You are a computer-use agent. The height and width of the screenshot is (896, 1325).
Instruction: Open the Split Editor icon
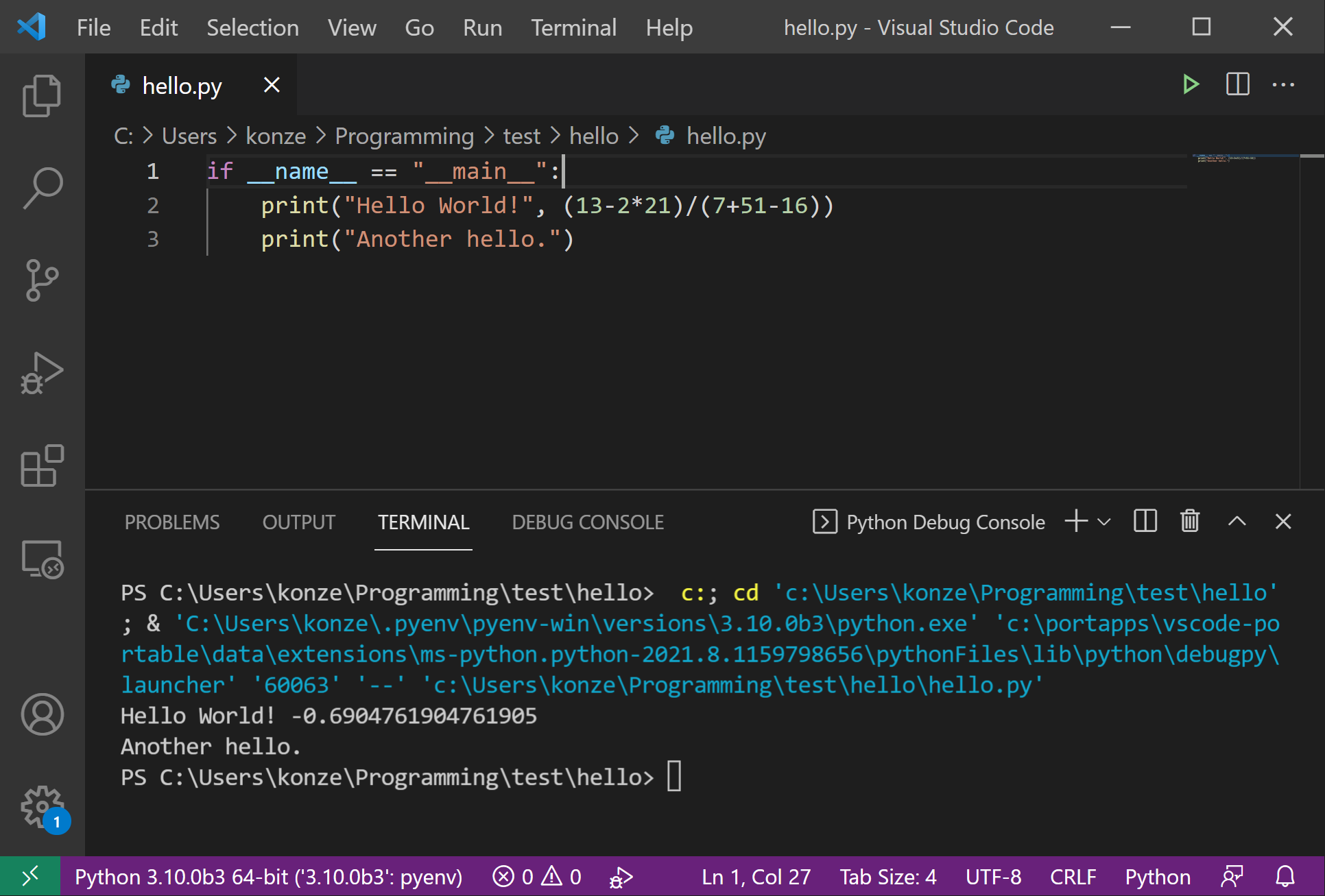click(x=1237, y=84)
